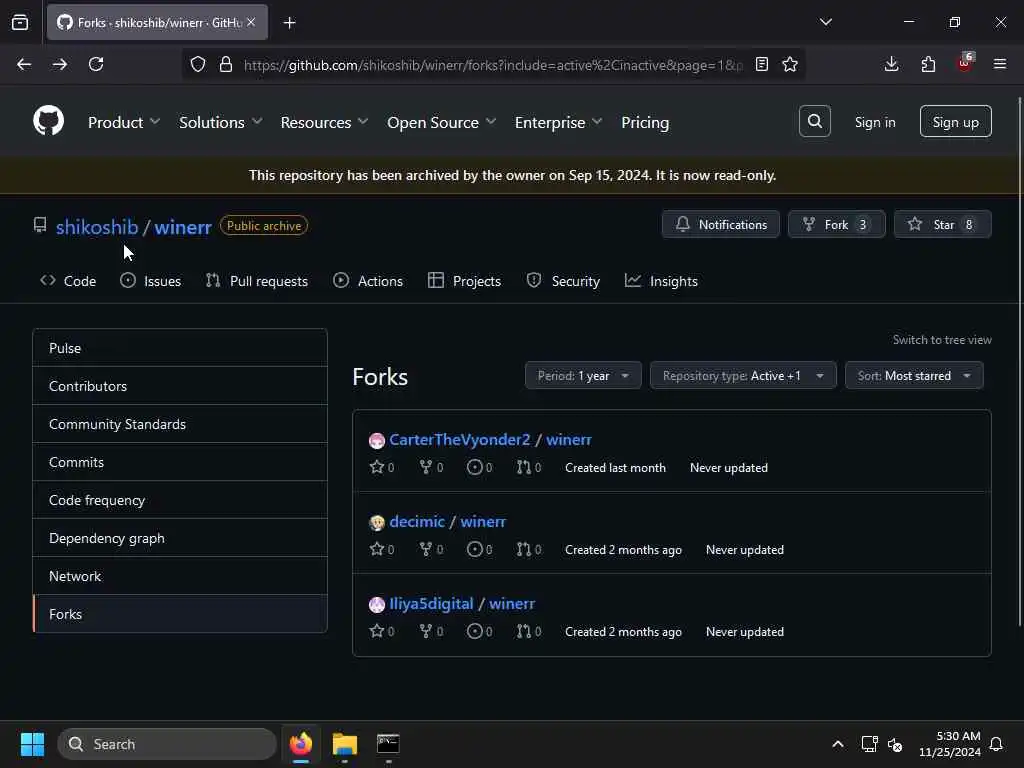
Task: Switch to the Code tab
Action: [68, 281]
